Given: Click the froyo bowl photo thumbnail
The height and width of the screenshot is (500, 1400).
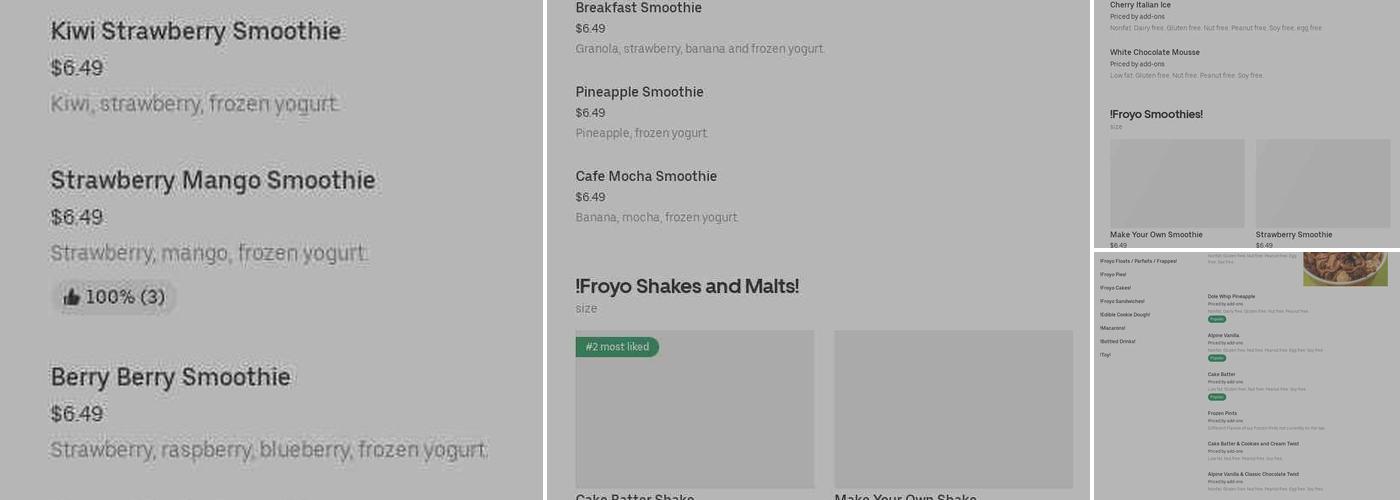Looking at the screenshot, I should [1344, 268].
